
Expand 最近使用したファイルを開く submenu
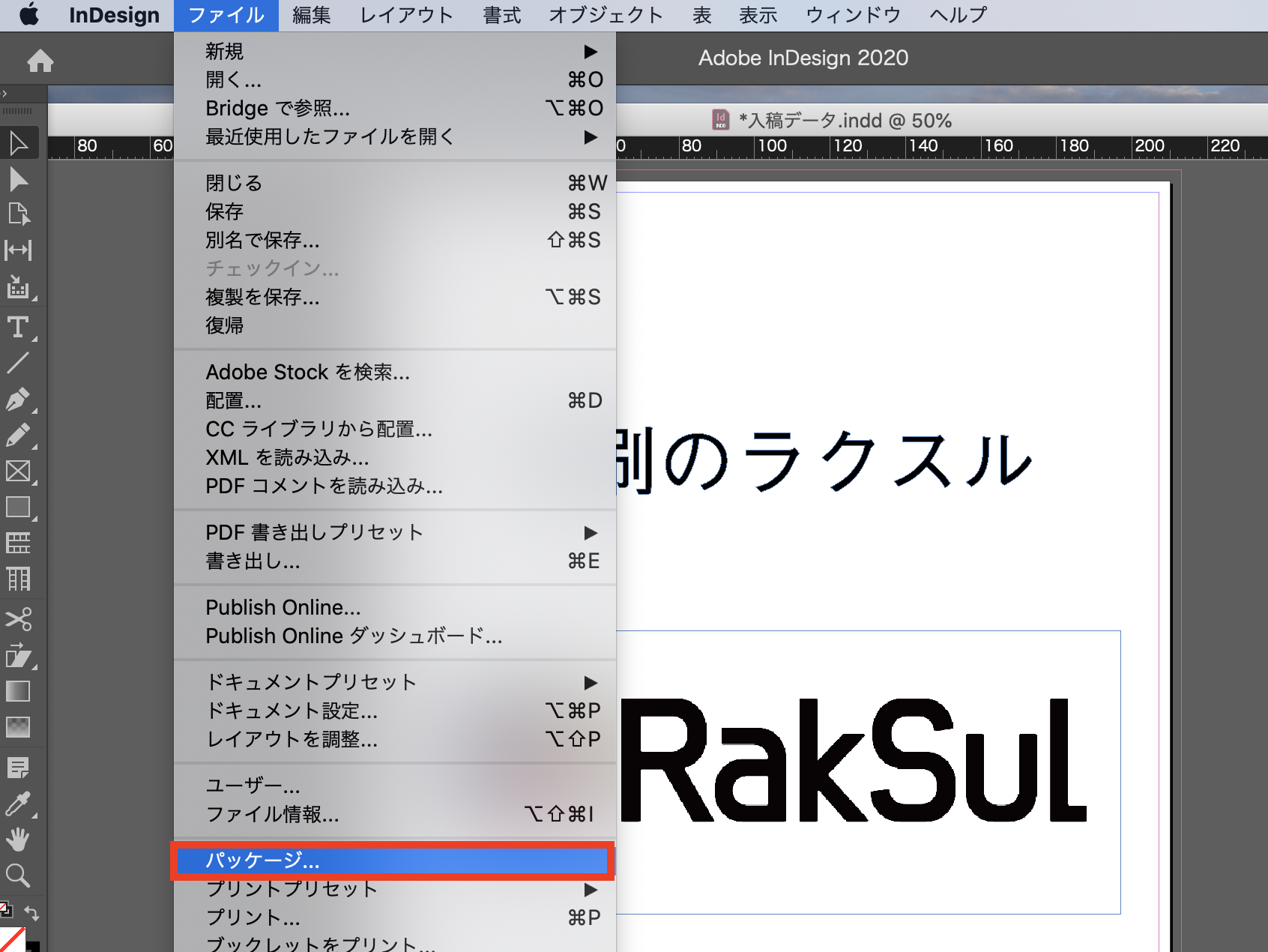[x=395, y=136]
